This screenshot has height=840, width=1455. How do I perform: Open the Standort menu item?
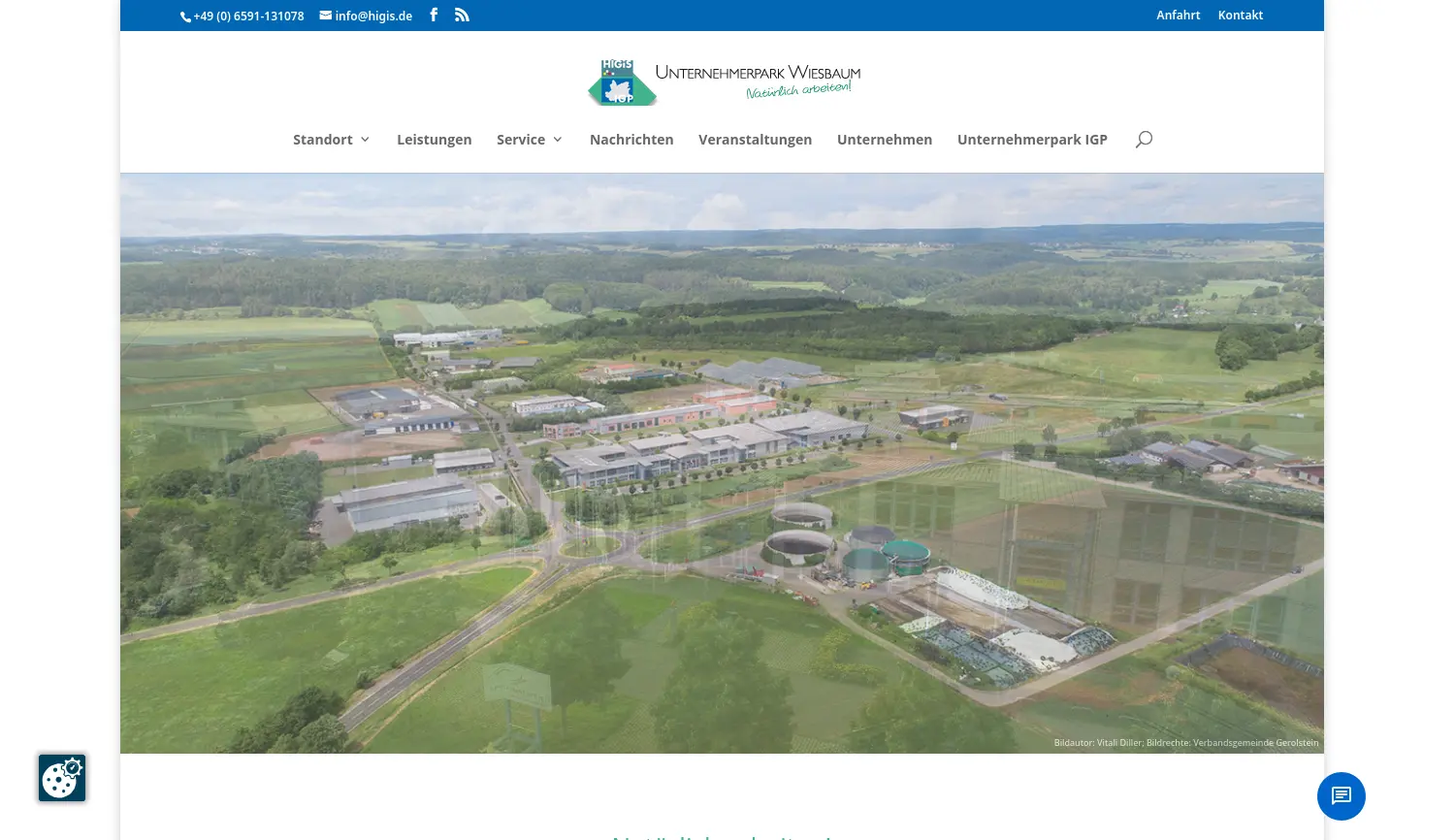click(x=323, y=140)
